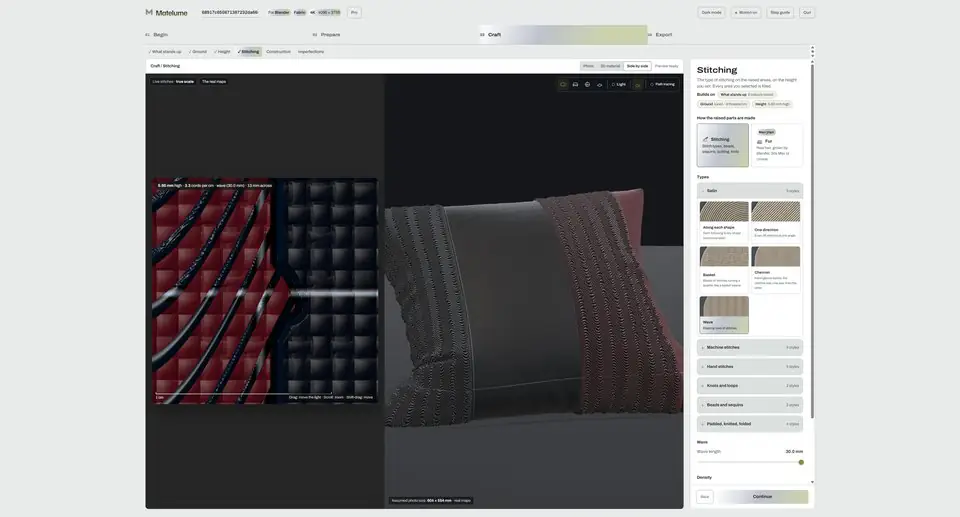960x517 pixels.
Task: Choose the Stitching needle card
Action: tap(722, 145)
